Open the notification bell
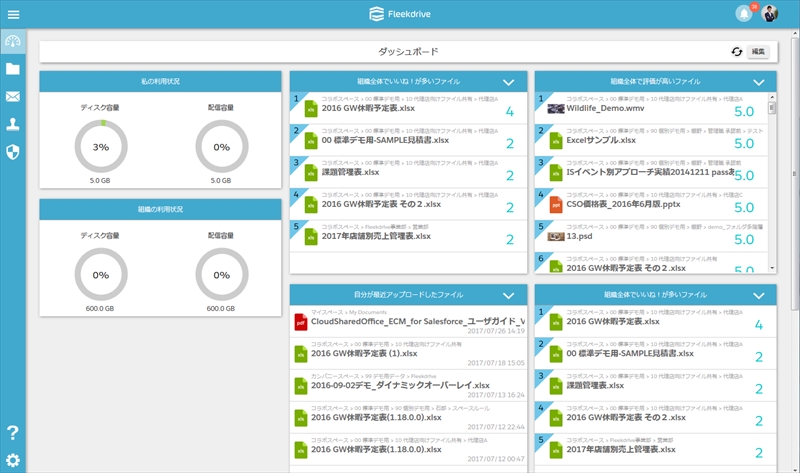This screenshot has width=800, height=473. [x=744, y=14]
